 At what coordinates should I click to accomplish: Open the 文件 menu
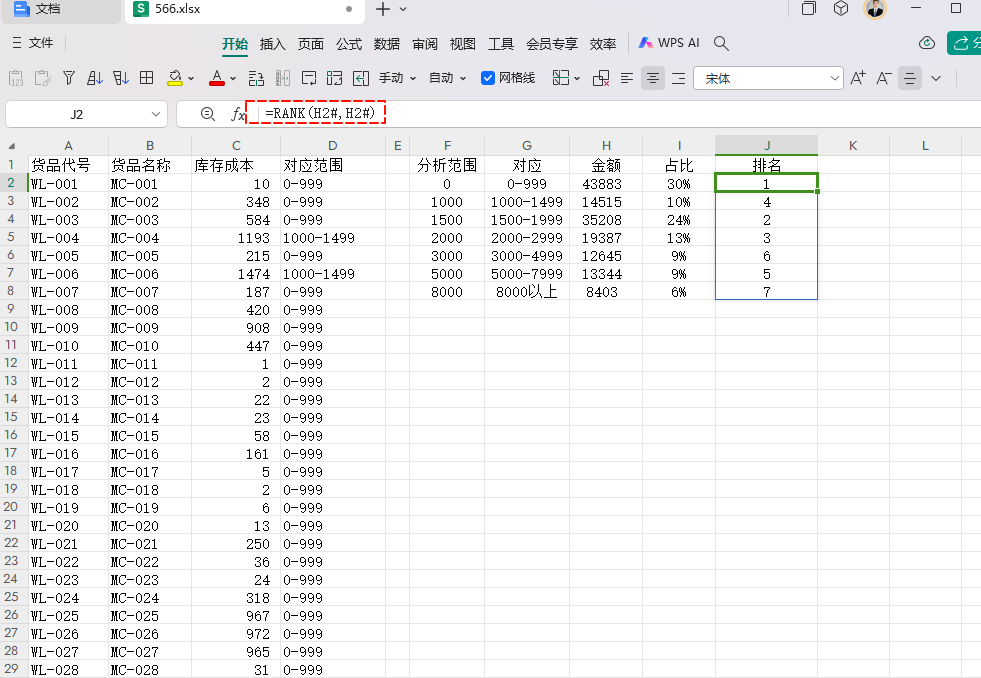33,43
